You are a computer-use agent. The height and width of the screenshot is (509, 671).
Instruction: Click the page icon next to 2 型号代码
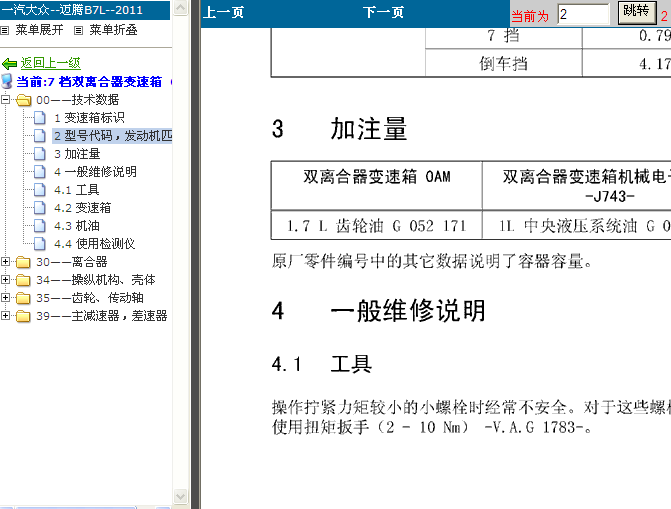[39, 136]
